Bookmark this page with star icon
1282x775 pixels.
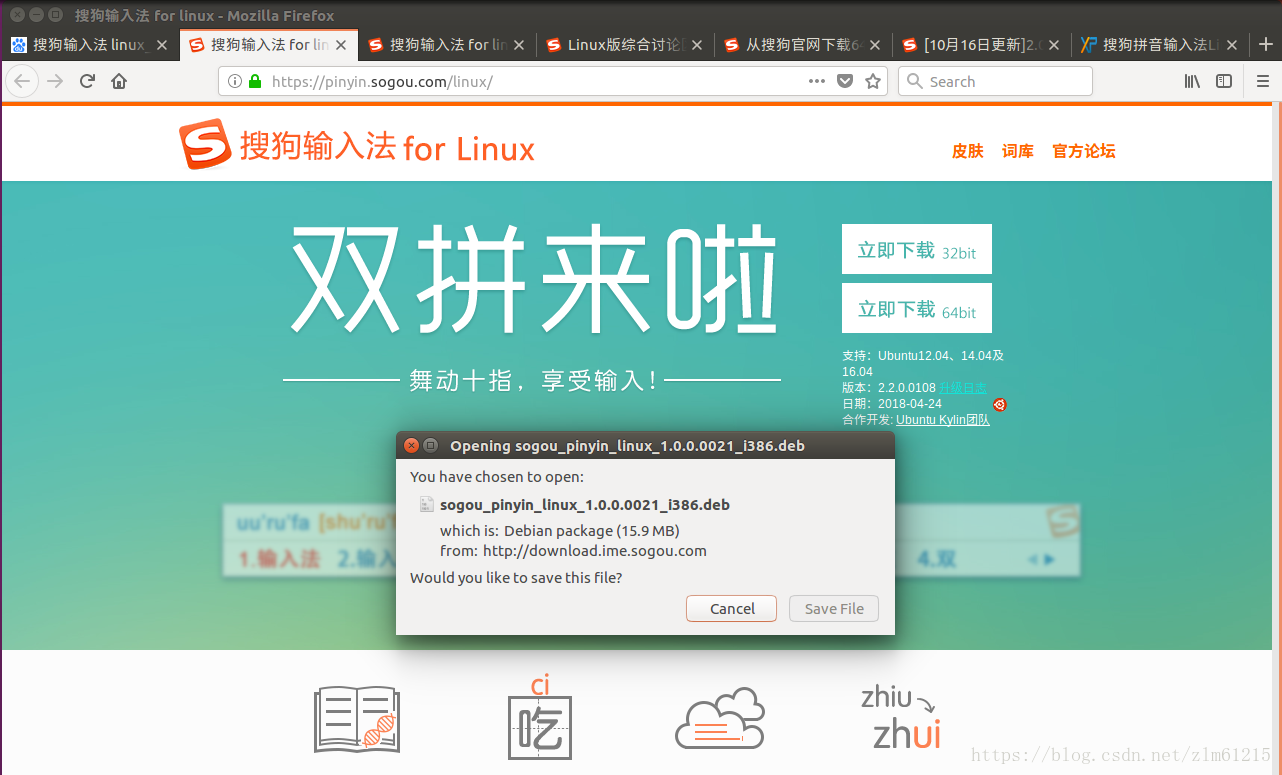873,81
